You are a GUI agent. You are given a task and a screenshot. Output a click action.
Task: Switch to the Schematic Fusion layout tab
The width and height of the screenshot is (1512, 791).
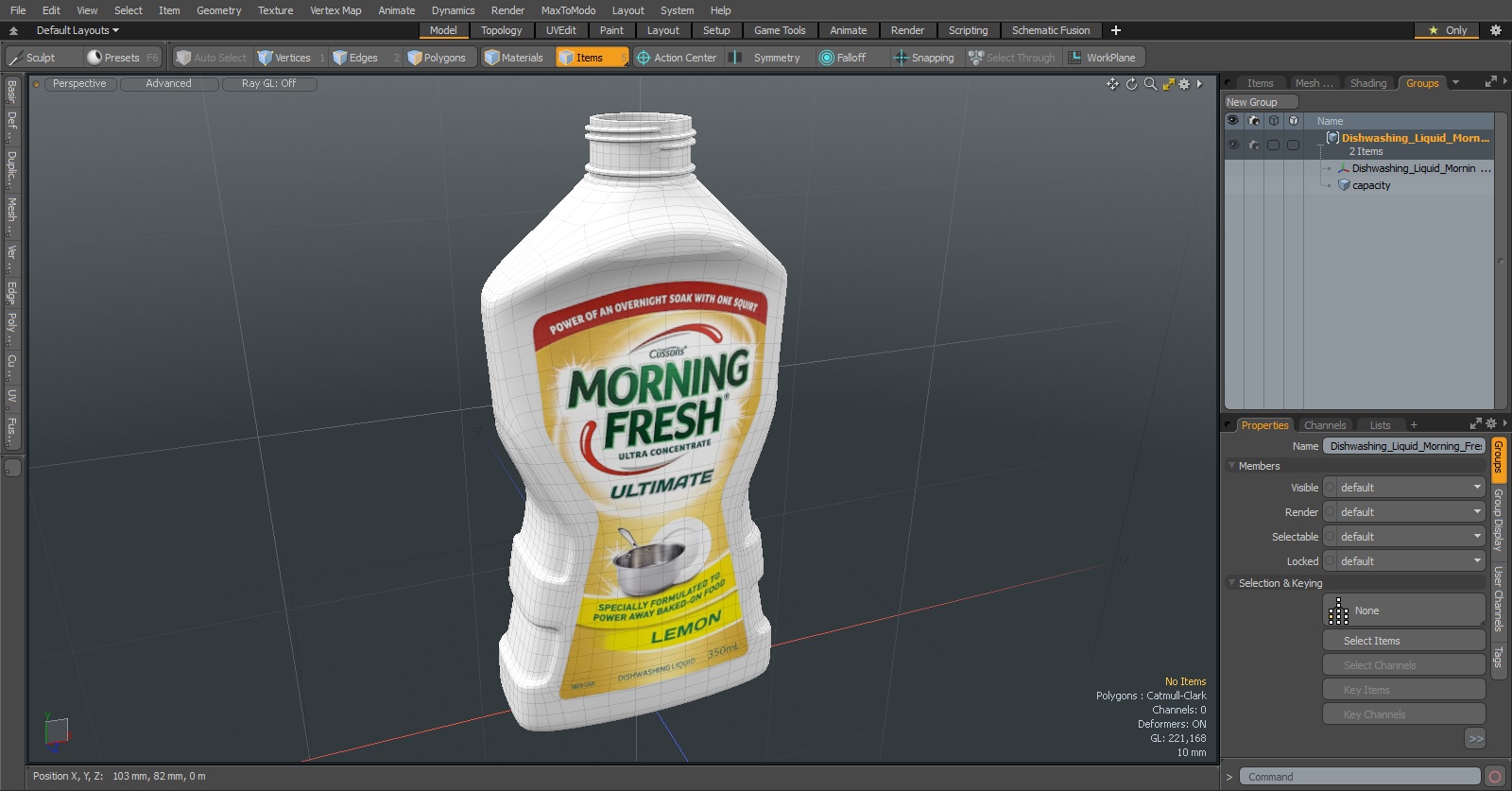(1051, 30)
